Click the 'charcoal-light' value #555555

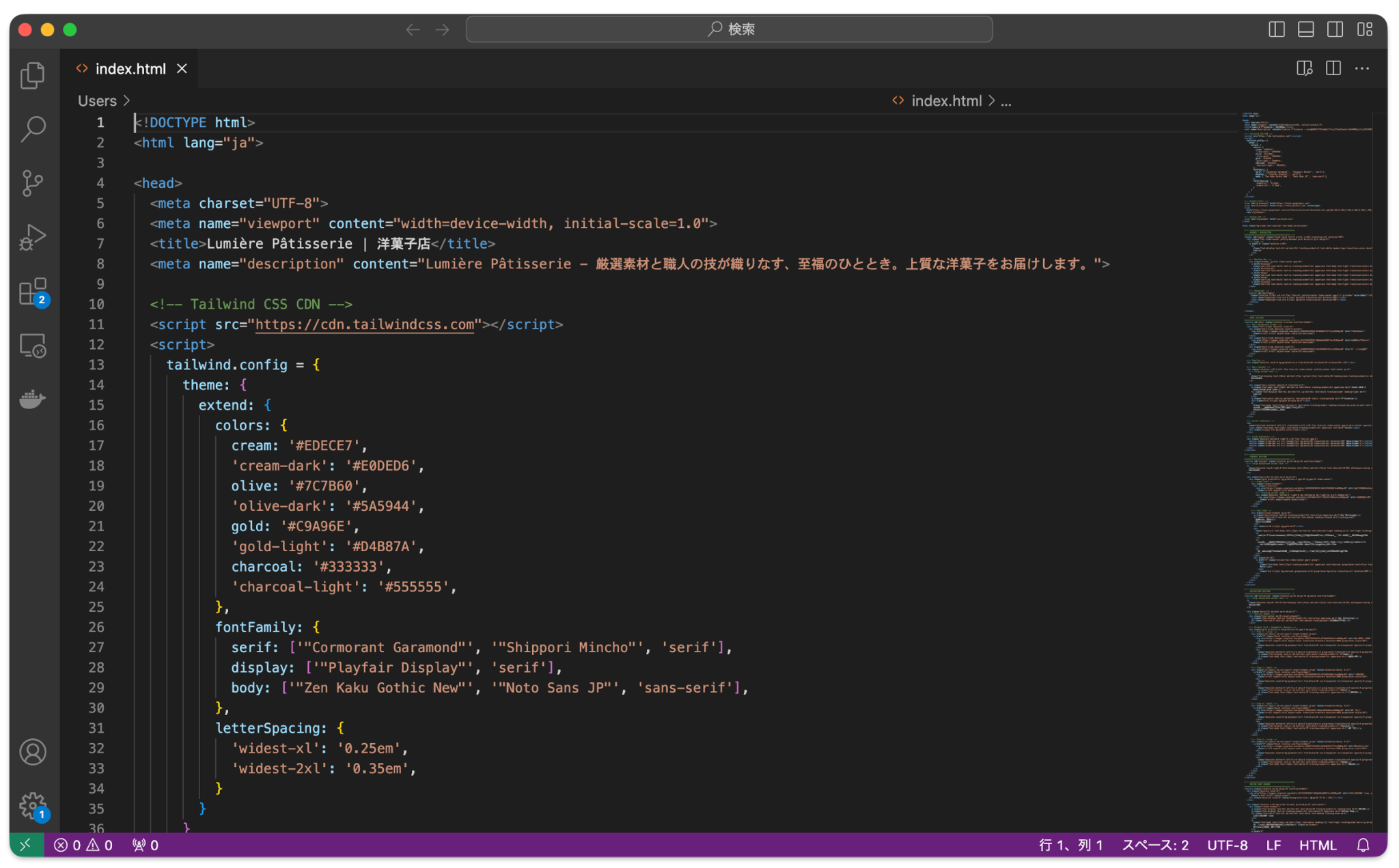click(413, 587)
